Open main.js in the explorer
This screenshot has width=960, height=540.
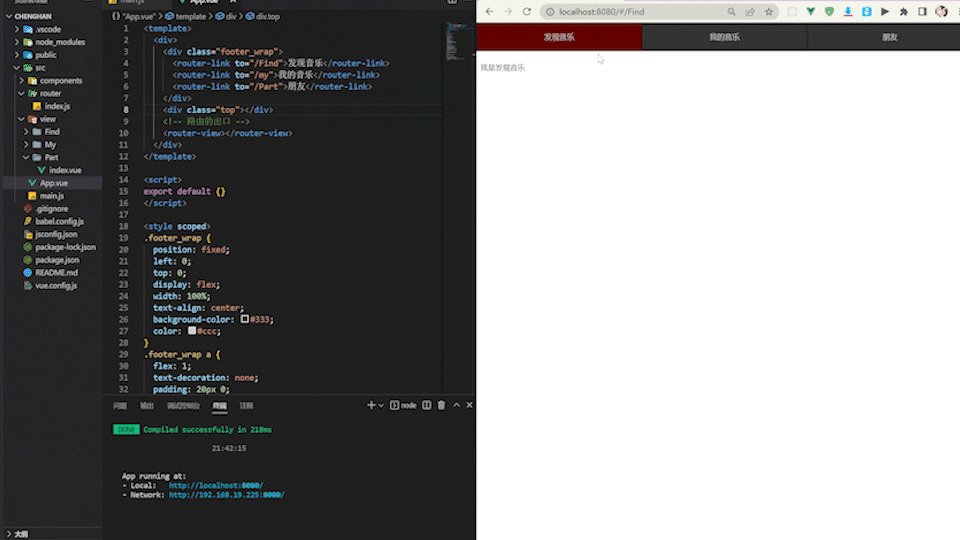click(x=51, y=196)
